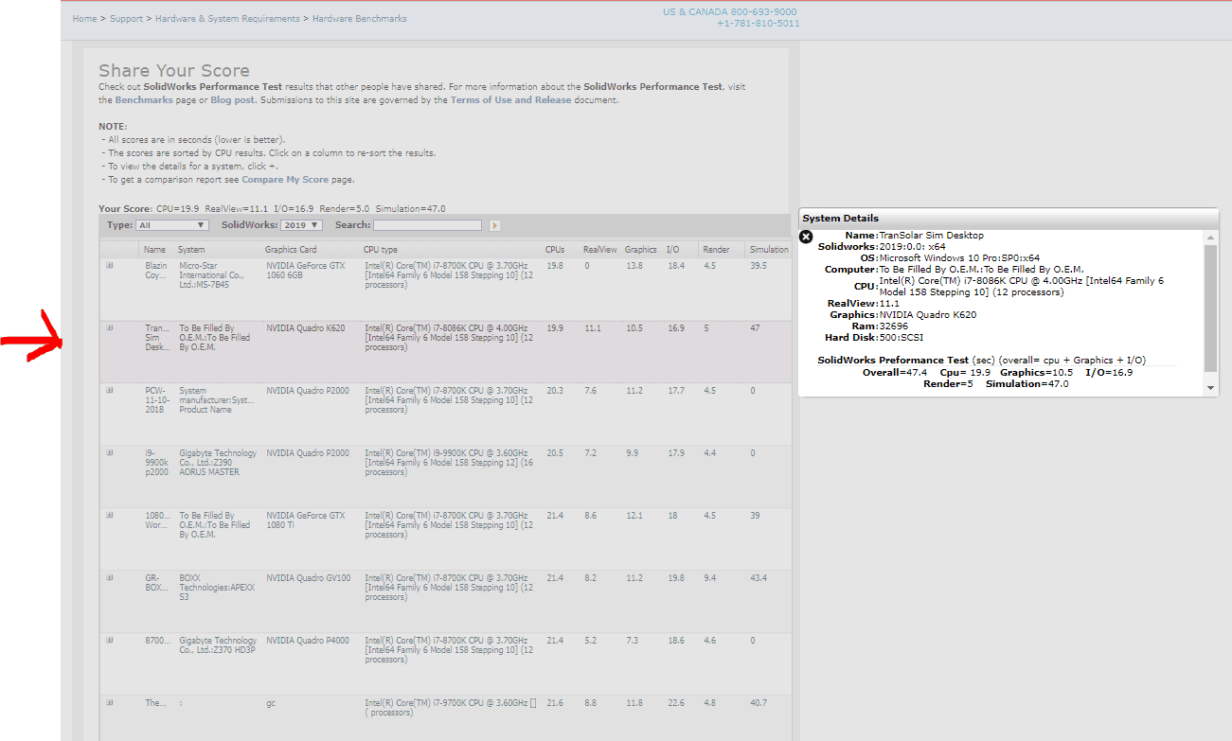Sort results by the Simulation column
Image resolution: width=1232 pixels, height=741 pixels.
(769, 250)
